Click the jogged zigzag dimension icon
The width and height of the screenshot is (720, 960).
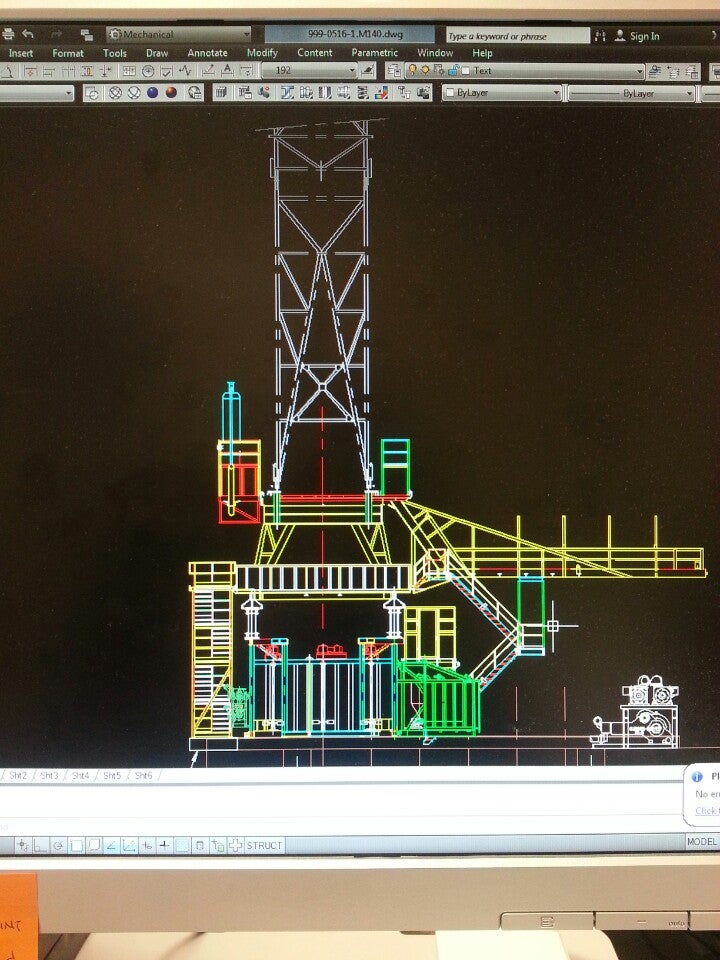point(186,71)
